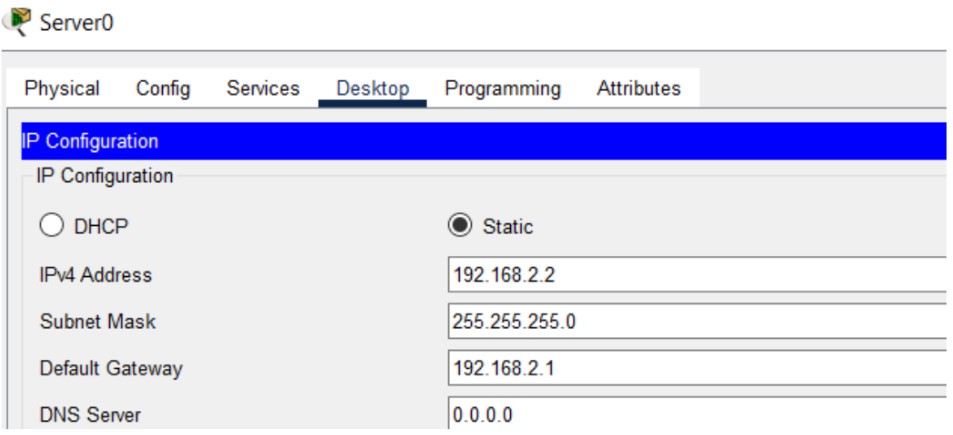Click the IP Configuration group box caption
This screenshot has width=953, height=435.
point(105,176)
